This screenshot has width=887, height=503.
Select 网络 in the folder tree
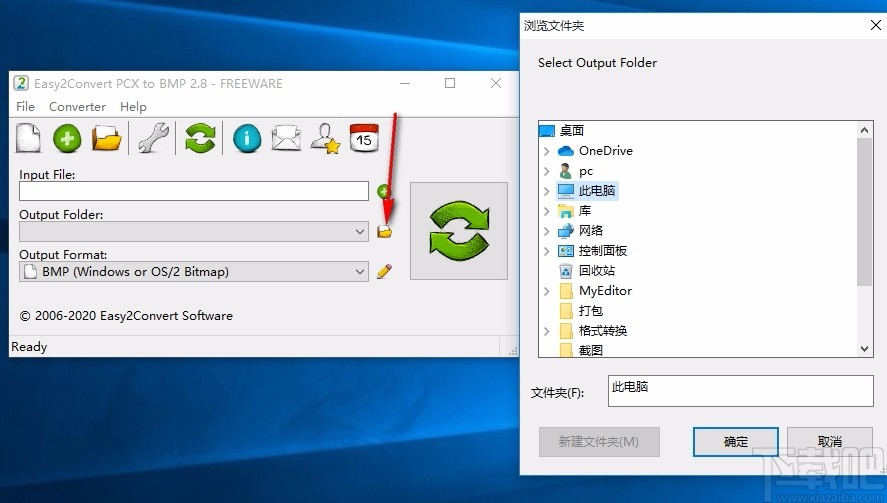(x=591, y=230)
